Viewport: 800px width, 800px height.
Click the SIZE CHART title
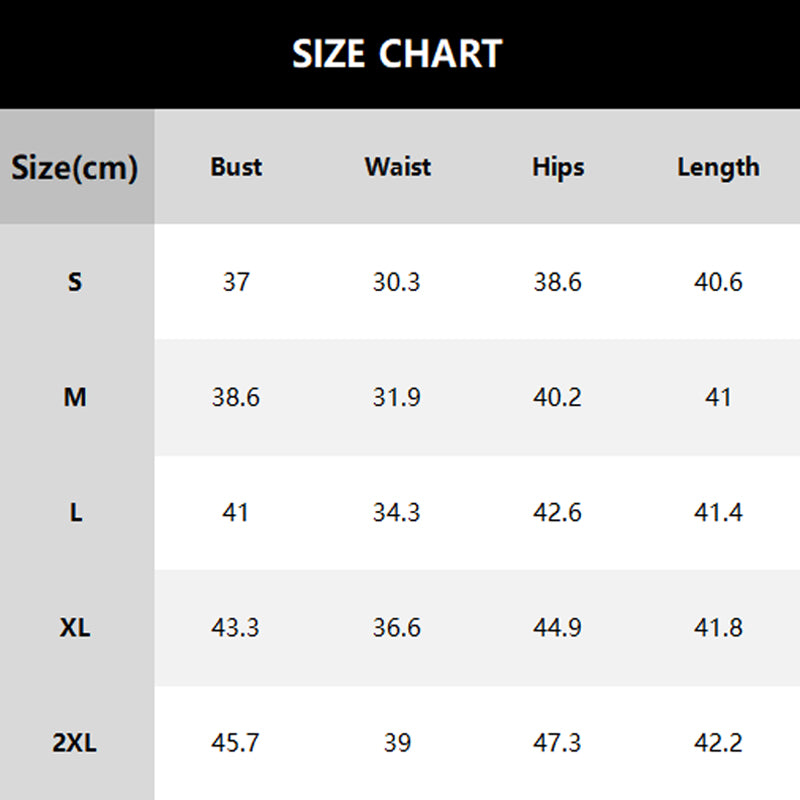click(x=397, y=54)
